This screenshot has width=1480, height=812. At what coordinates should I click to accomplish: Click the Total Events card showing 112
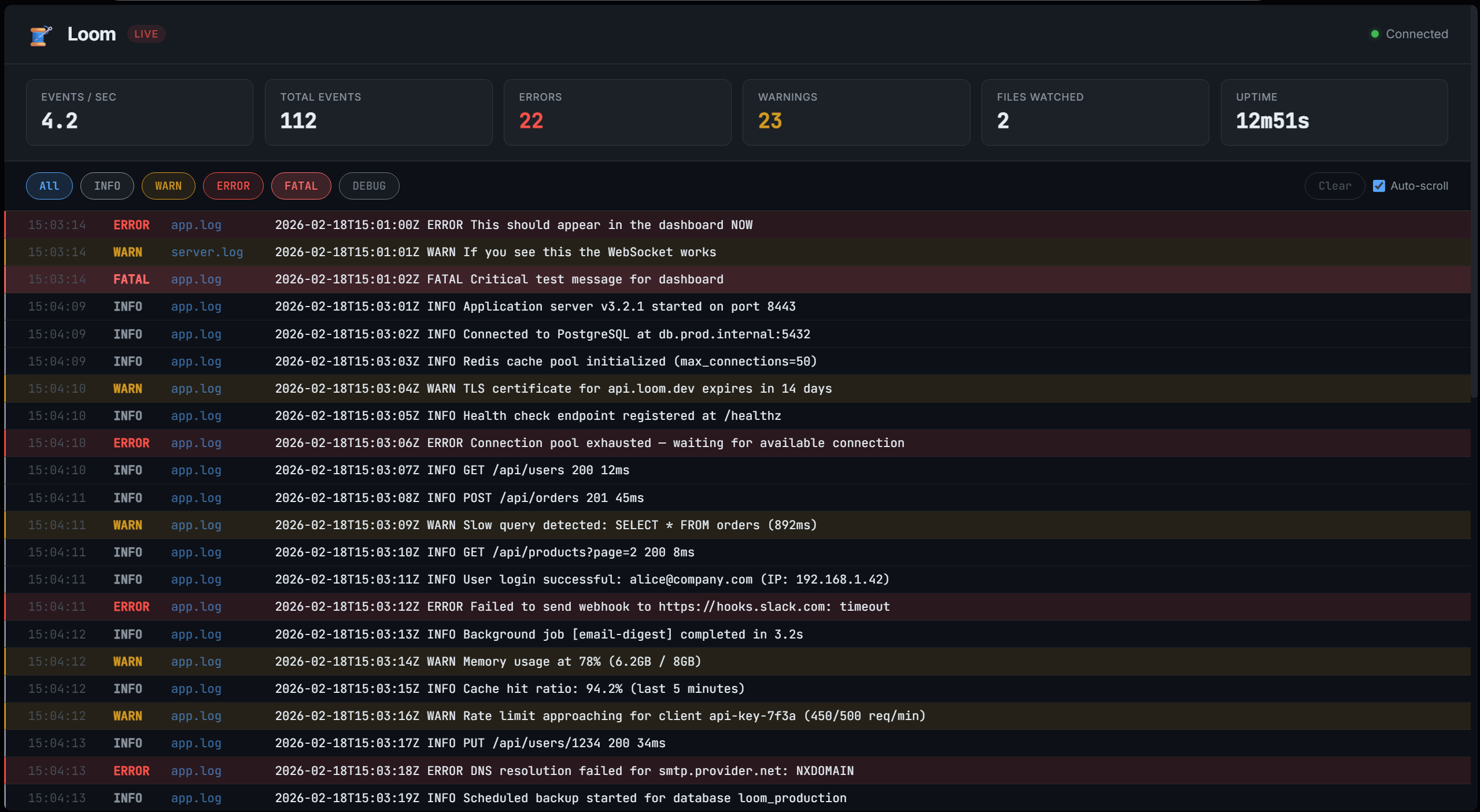pyautogui.click(x=378, y=112)
